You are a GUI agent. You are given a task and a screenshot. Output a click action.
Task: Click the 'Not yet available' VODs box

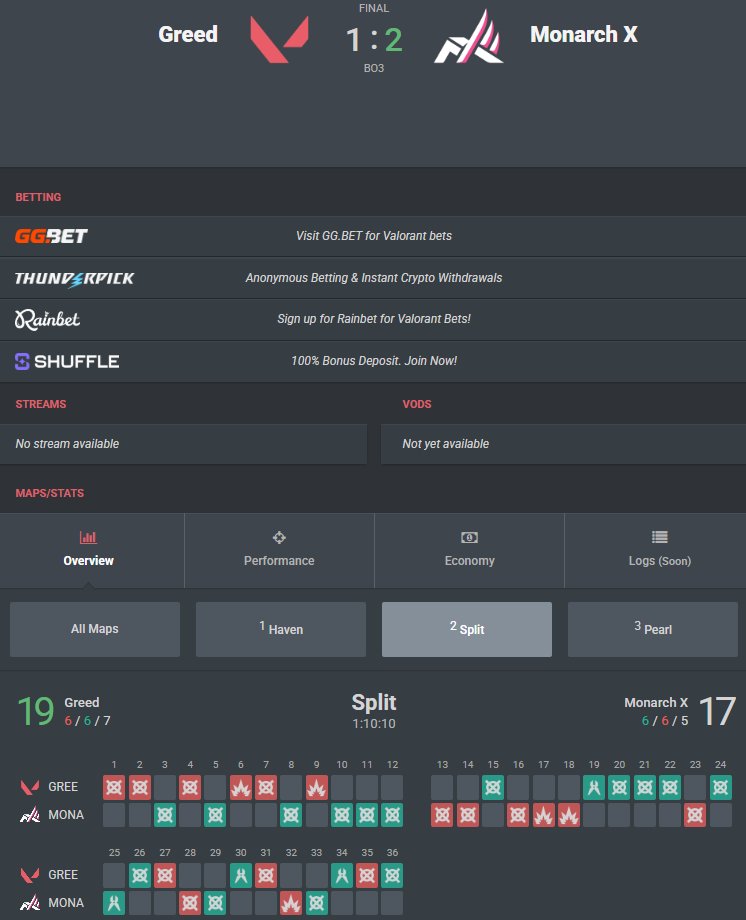(x=563, y=444)
